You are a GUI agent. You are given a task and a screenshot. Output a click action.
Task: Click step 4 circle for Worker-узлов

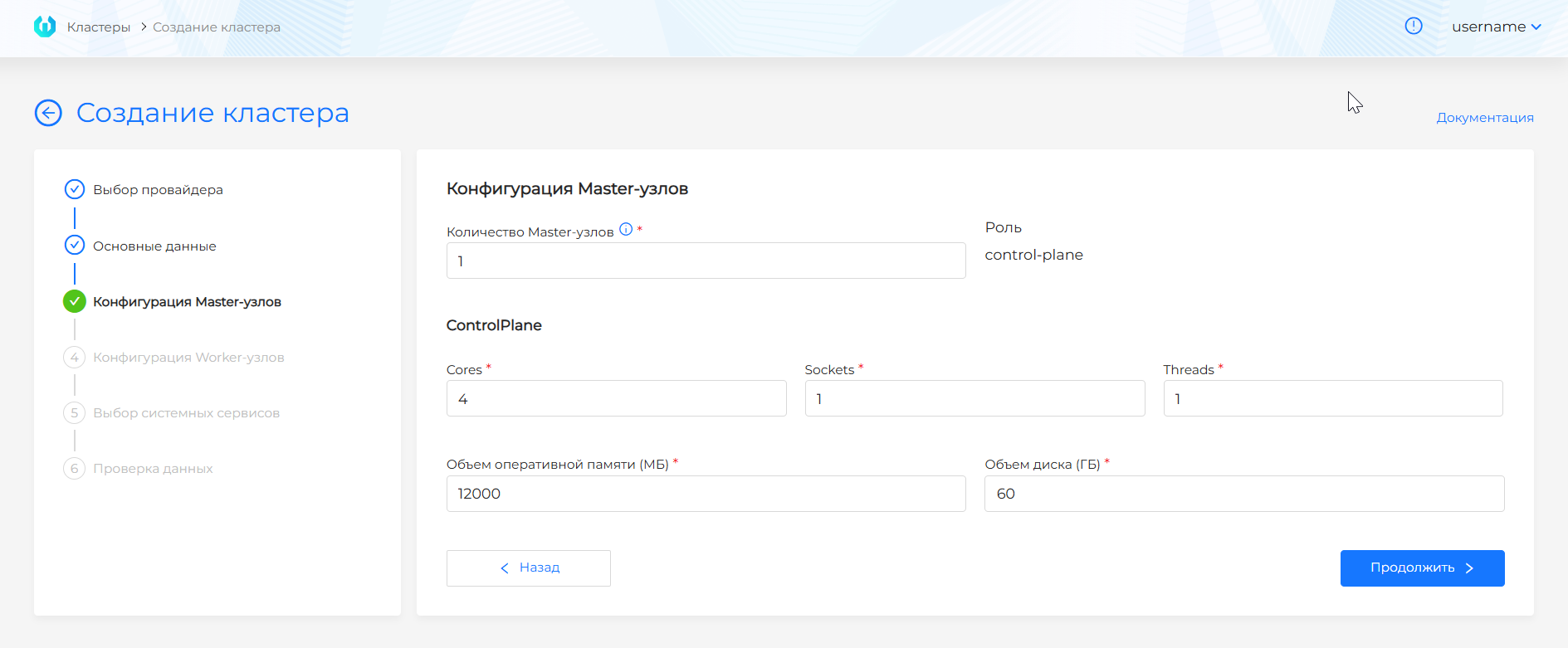pos(75,358)
